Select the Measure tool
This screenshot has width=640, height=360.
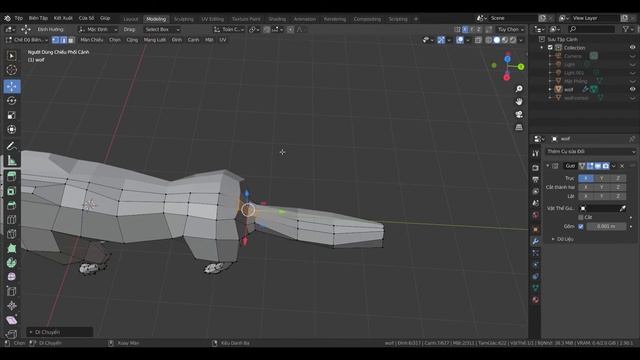[x=11, y=160]
